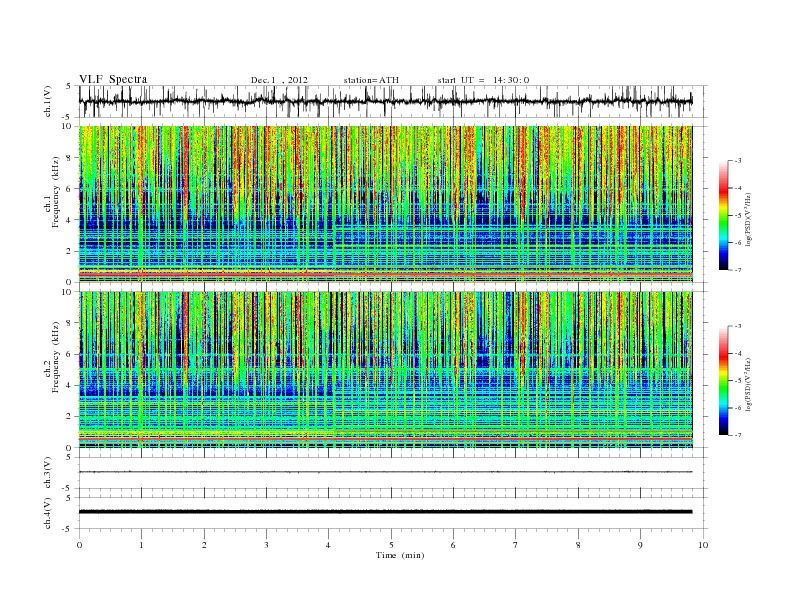792x612 pixels.
Task: Click the thick ch.4 voltage trace
Action: 385,512
